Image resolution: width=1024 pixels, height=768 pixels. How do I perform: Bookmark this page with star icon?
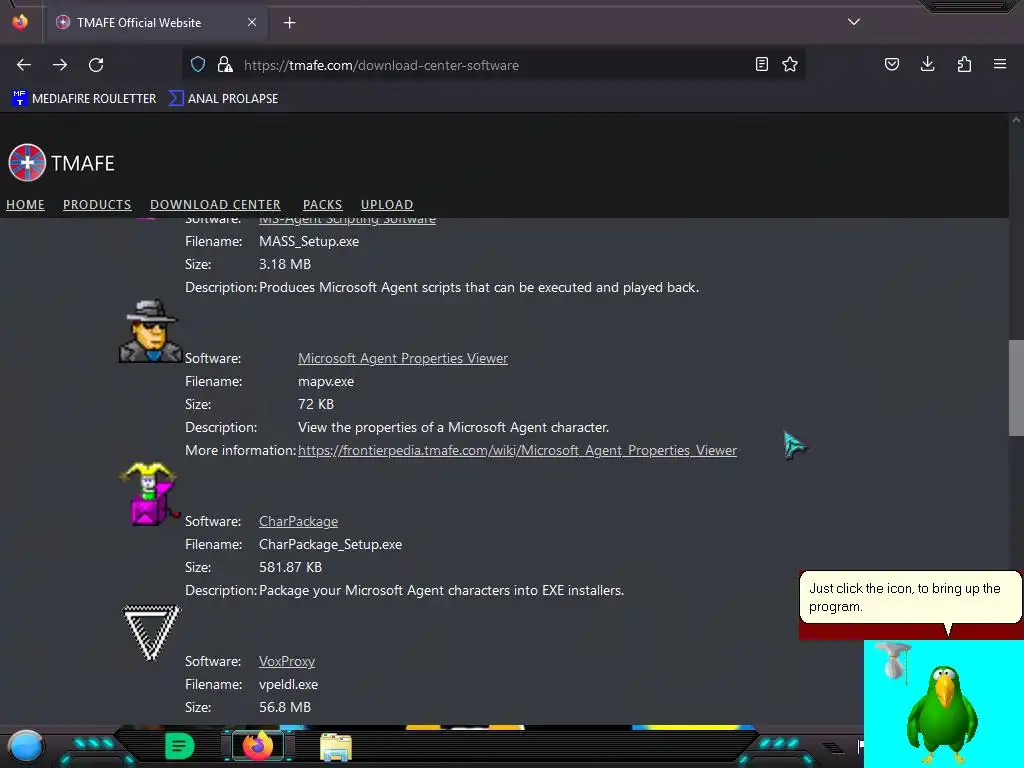(x=790, y=64)
